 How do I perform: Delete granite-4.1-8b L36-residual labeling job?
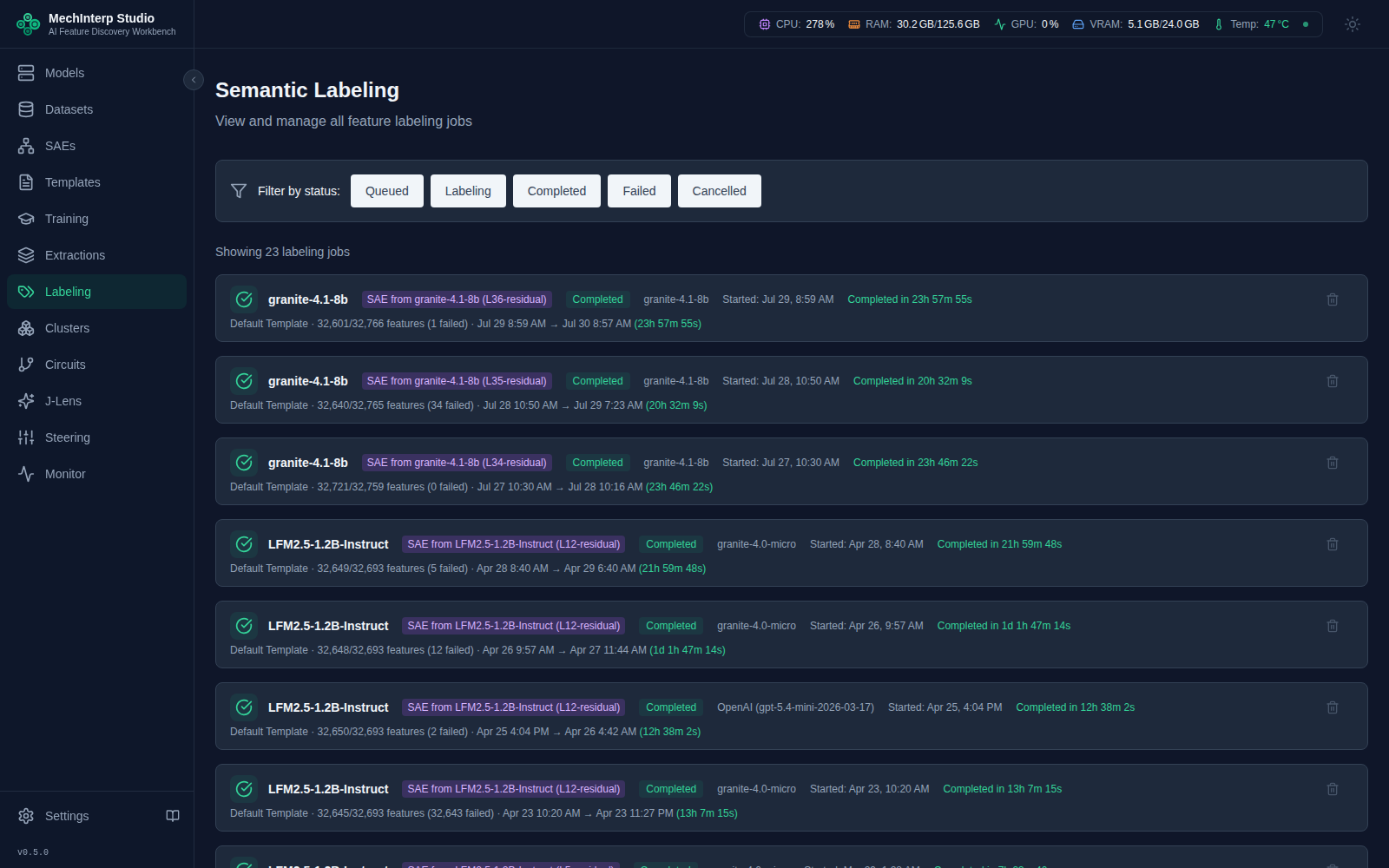1333,299
